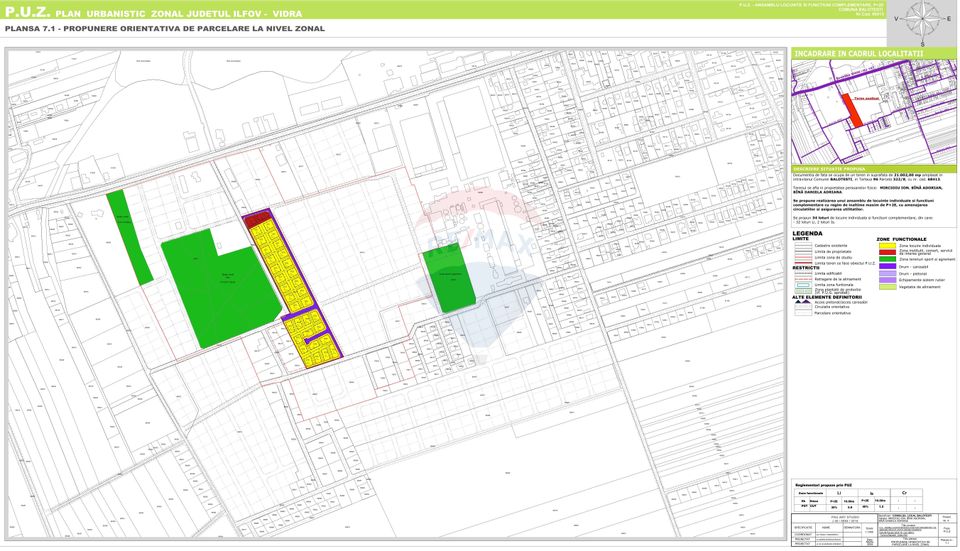The height and width of the screenshot is (551, 960).
Task: Select red Zona institutii, comert legend swatch
Action: coord(886,252)
